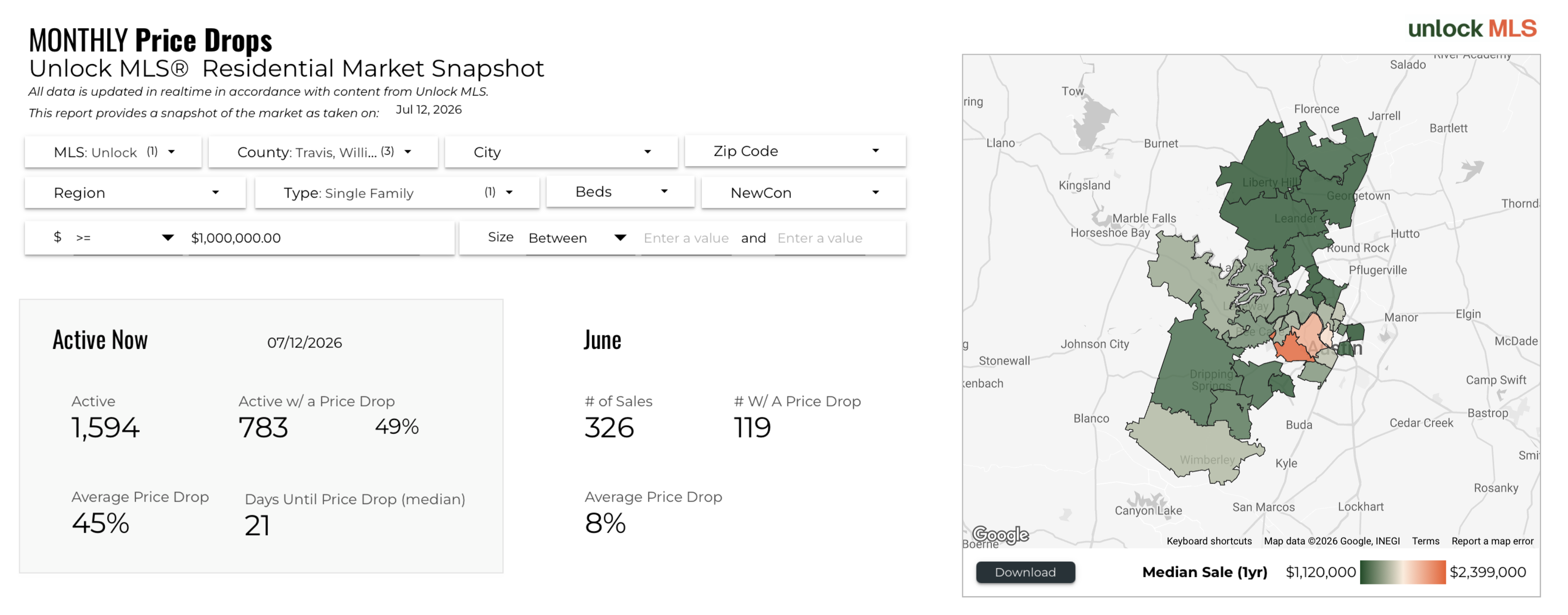Click the San Marcos label on map

click(1264, 507)
